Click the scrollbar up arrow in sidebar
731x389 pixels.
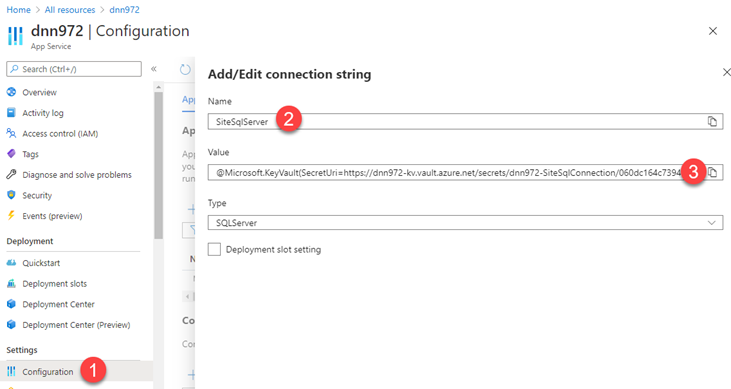(x=159, y=87)
